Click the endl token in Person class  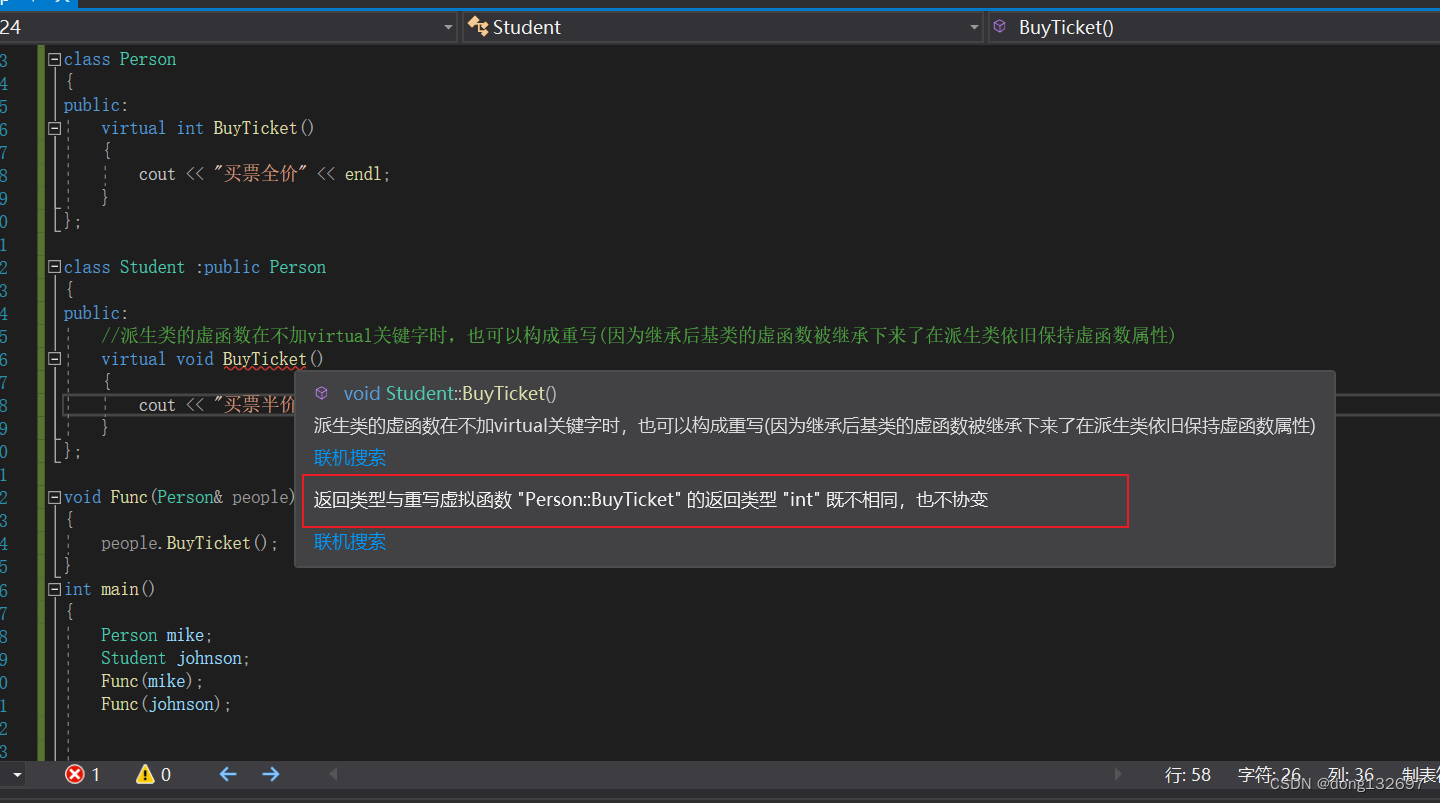(363, 174)
